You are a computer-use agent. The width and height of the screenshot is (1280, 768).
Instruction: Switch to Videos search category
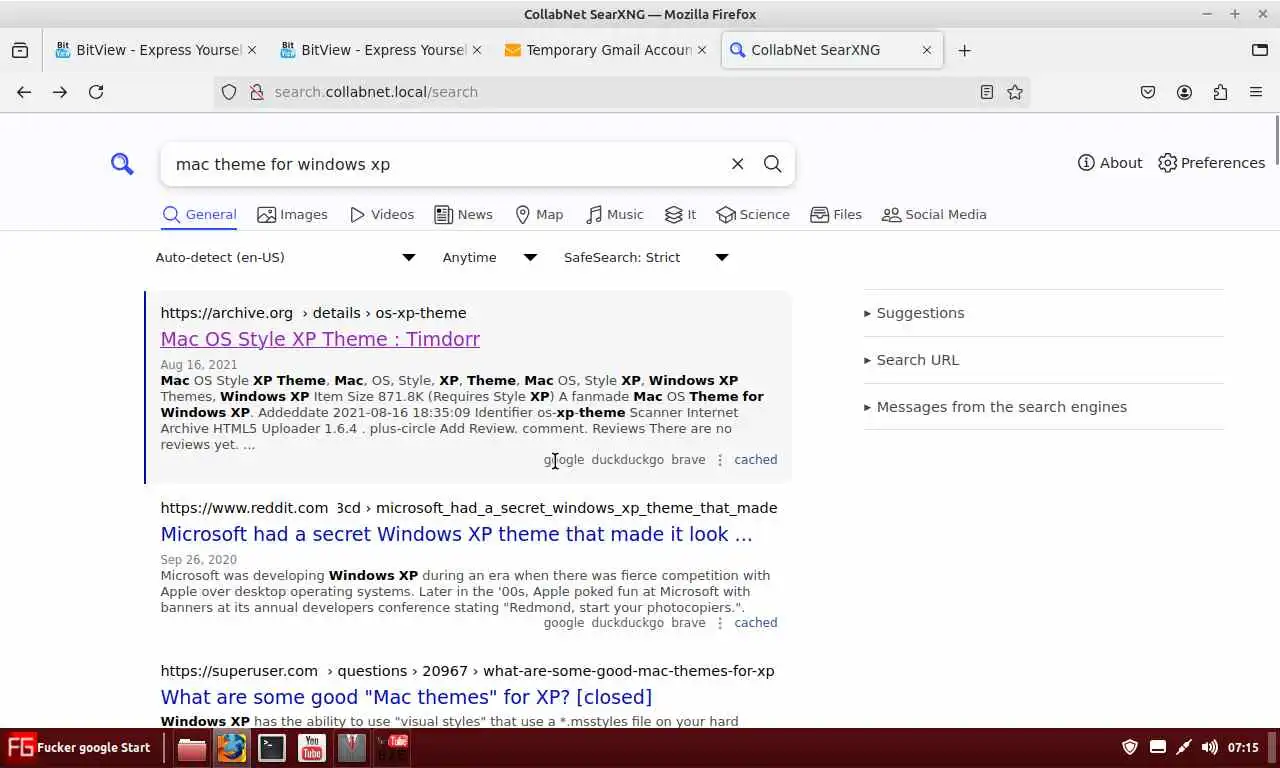(381, 214)
